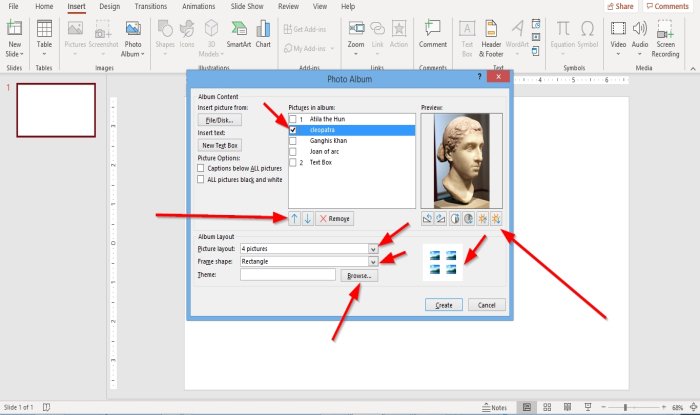The image size is (700, 415).
Task: Select Ganghis Khan in pictures list
Action: coord(328,141)
